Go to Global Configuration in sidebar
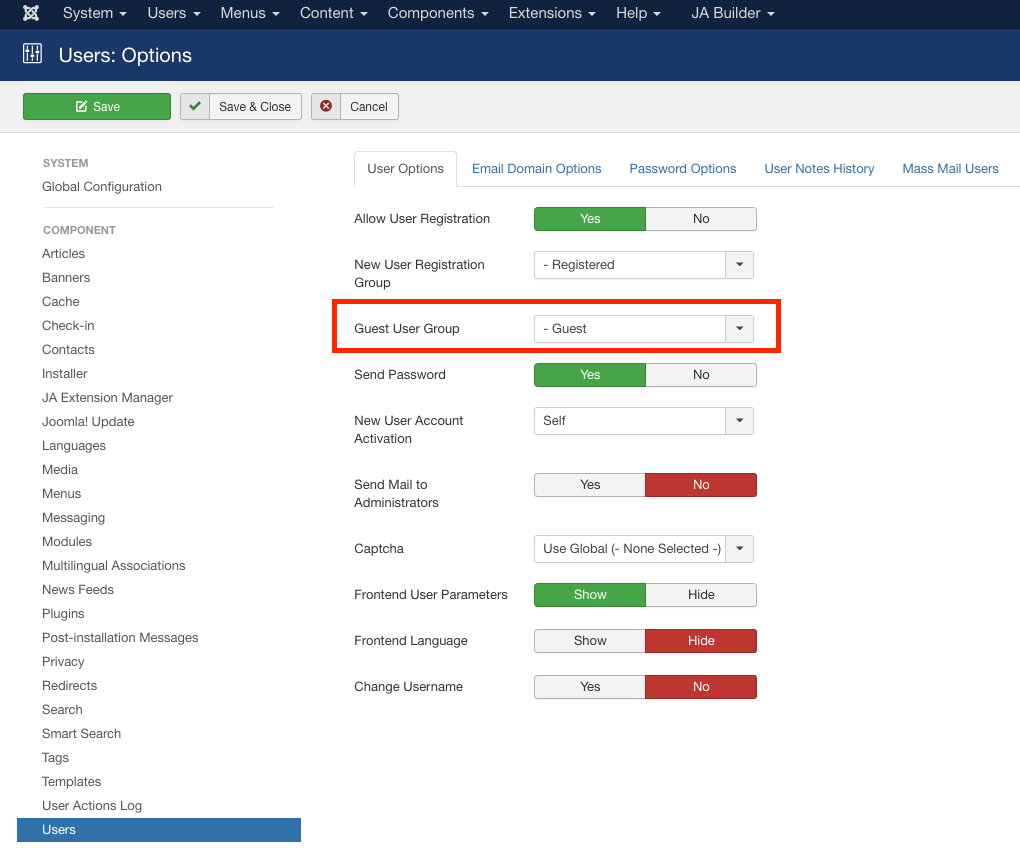Viewport: 1020px width, 868px height. tap(102, 187)
